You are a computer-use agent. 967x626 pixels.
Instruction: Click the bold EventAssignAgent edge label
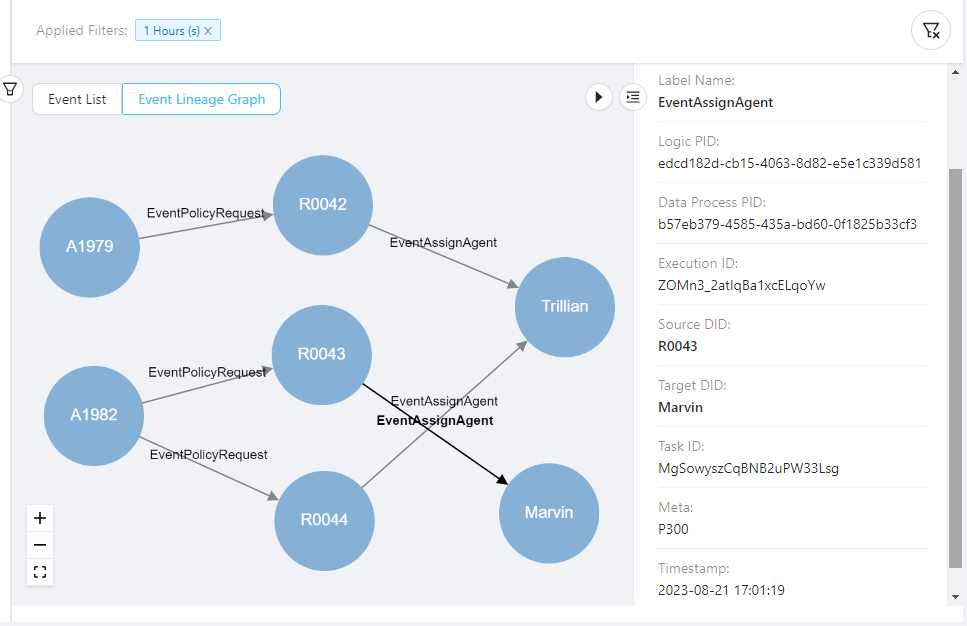pos(434,421)
